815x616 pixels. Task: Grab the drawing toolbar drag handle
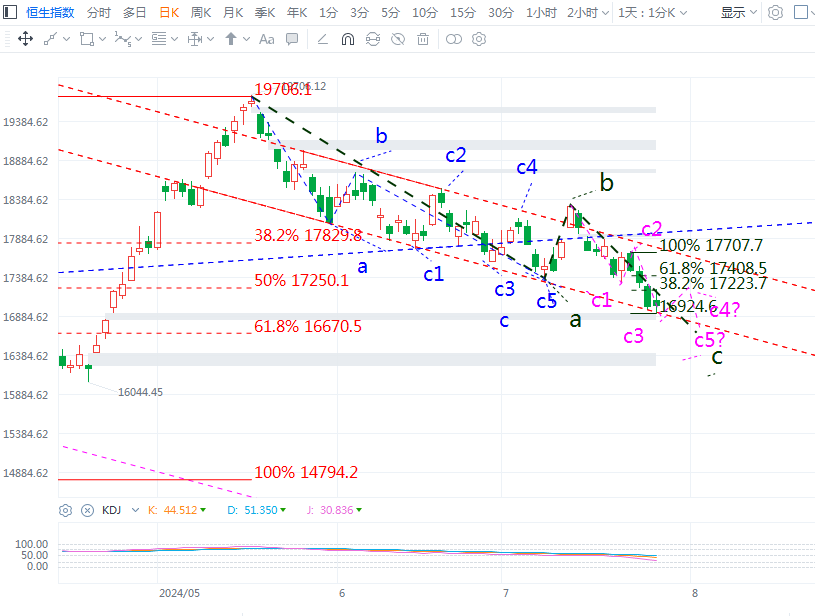7,39
